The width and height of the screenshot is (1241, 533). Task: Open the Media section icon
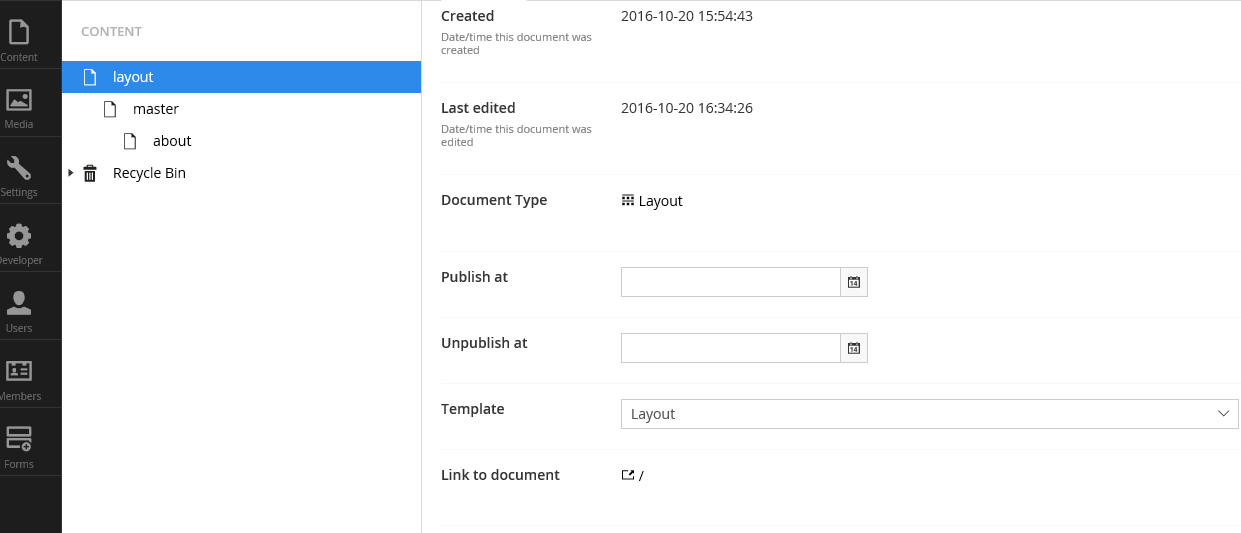tap(19, 100)
